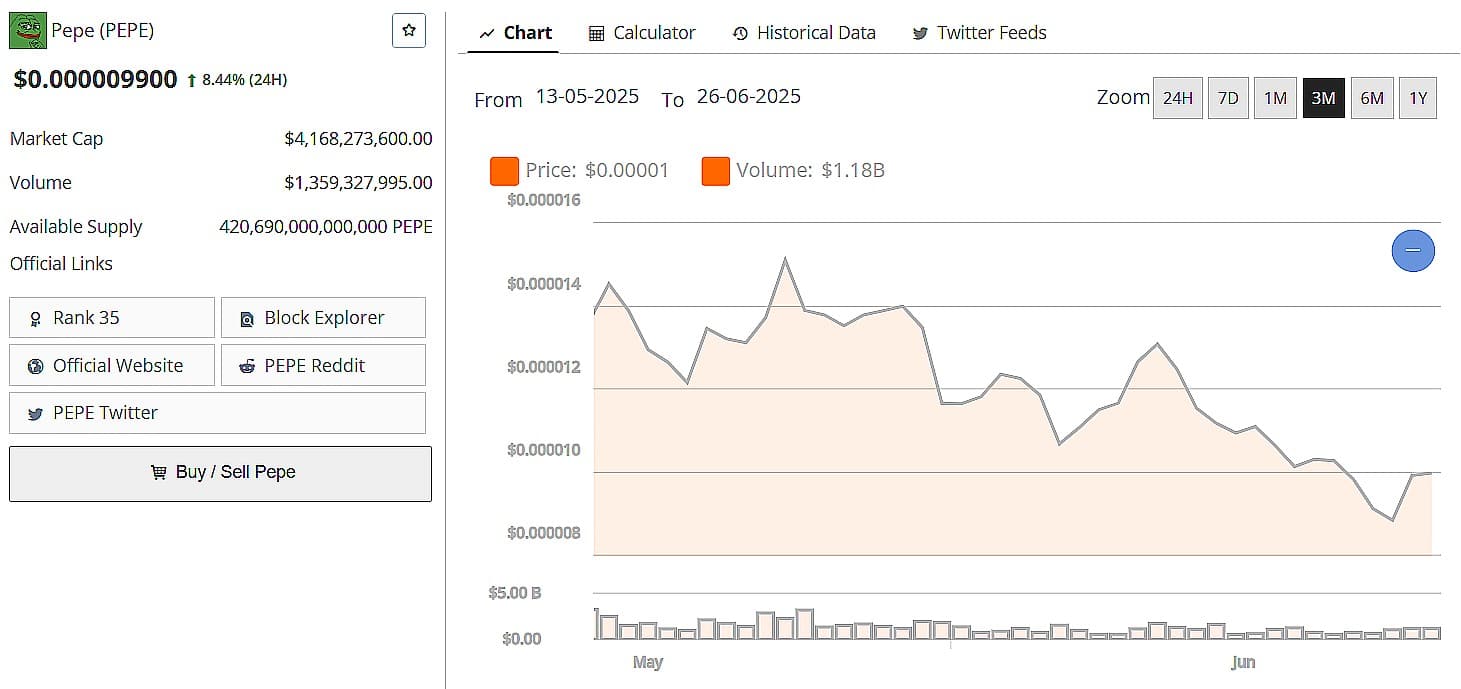Toggle the Volume series orange legend swatch
This screenshot has width=1461, height=689.
point(716,171)
